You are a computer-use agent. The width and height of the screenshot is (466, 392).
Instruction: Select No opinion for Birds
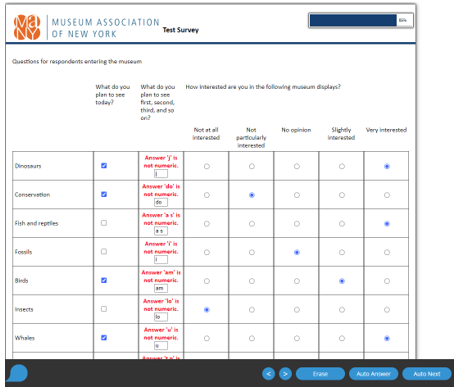tap(297, 281)
